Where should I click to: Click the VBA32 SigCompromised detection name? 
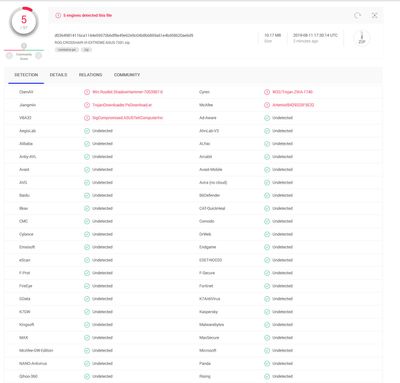128,118
